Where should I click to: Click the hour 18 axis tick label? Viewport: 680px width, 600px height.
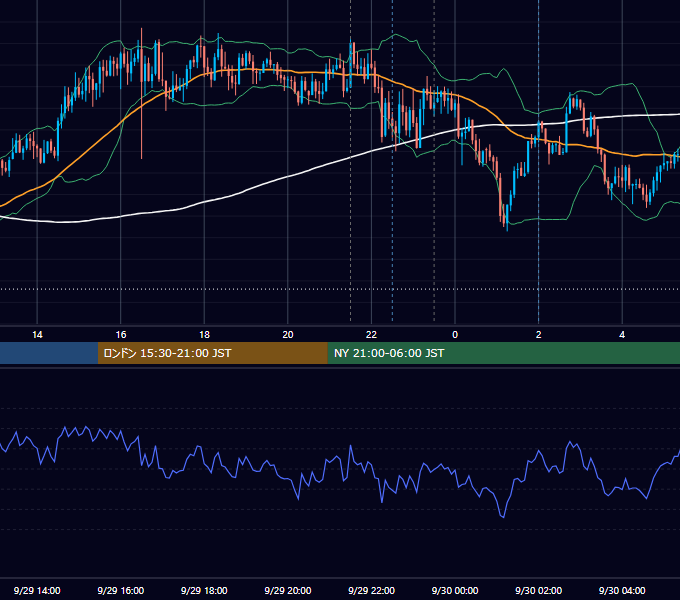click(204, 335)
